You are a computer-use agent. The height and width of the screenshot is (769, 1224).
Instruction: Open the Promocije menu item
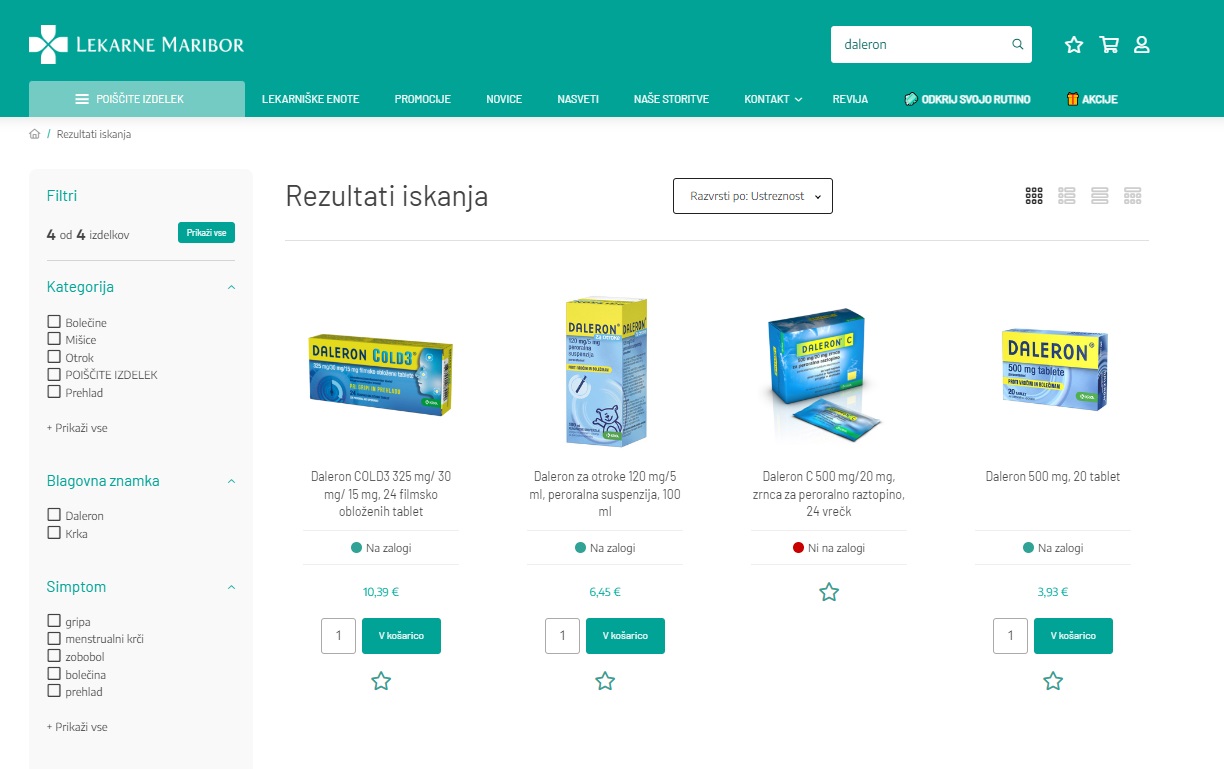click(423, 99)
